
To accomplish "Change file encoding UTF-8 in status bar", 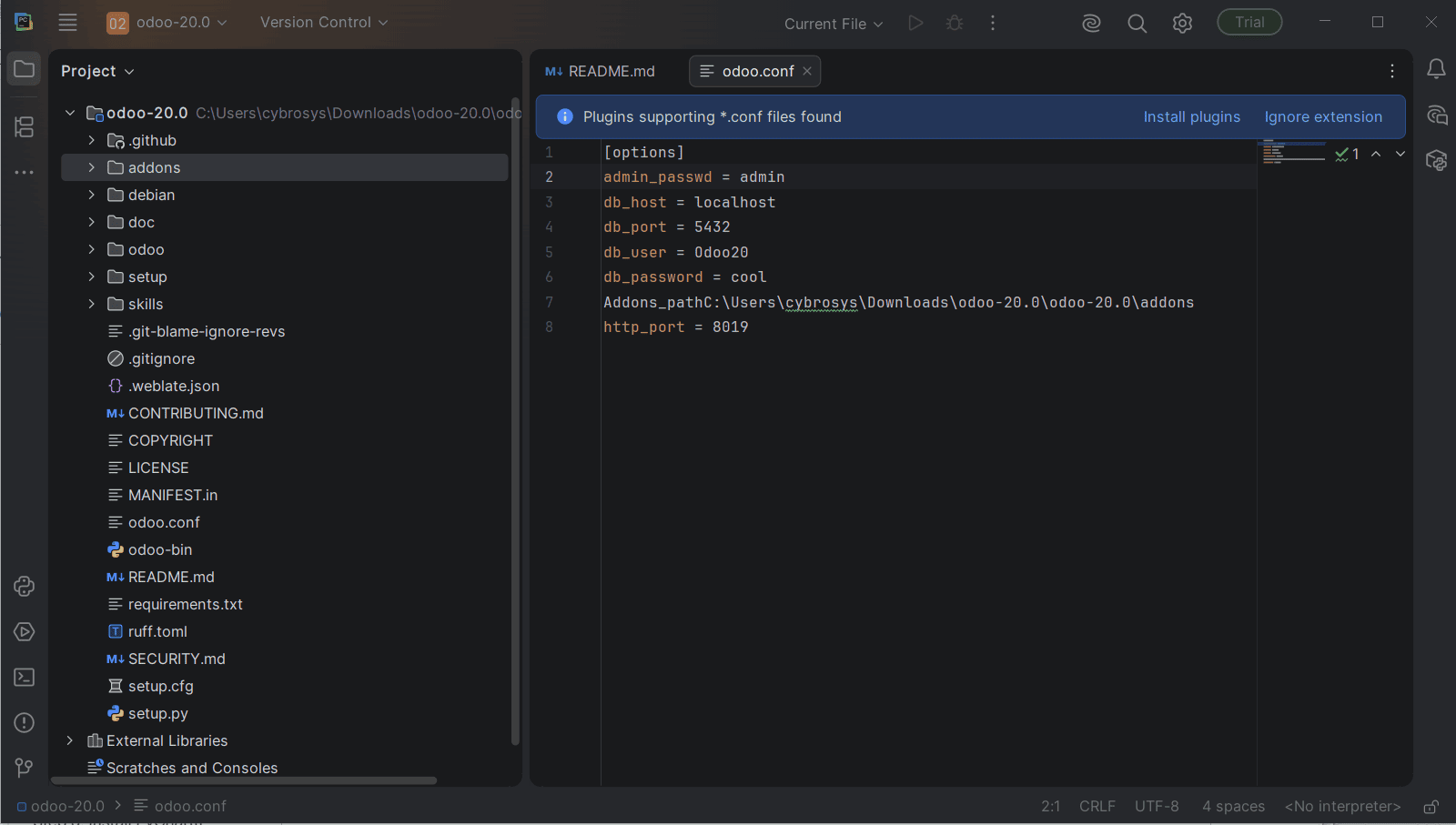I will pyautogui.click(x=1157, y=807).
